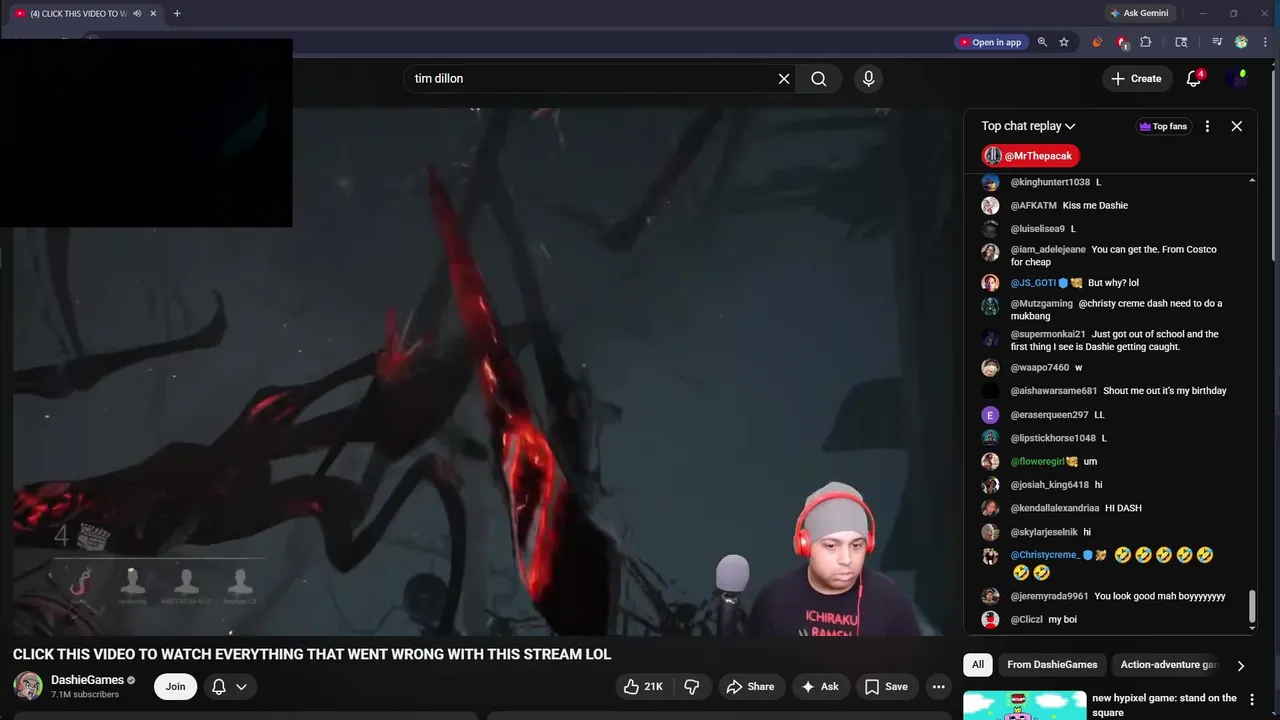The image size is (1280, 720).
Task: Dislike the video
Action: point(691,686)
